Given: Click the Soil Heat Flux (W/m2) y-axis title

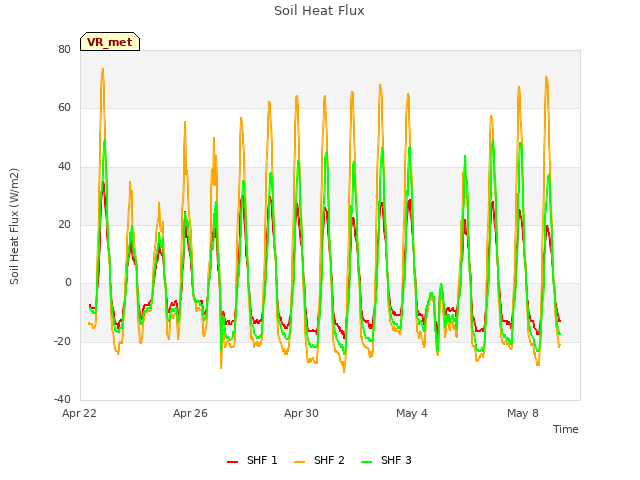Looking at the screenshot, I should coord(14,226).
